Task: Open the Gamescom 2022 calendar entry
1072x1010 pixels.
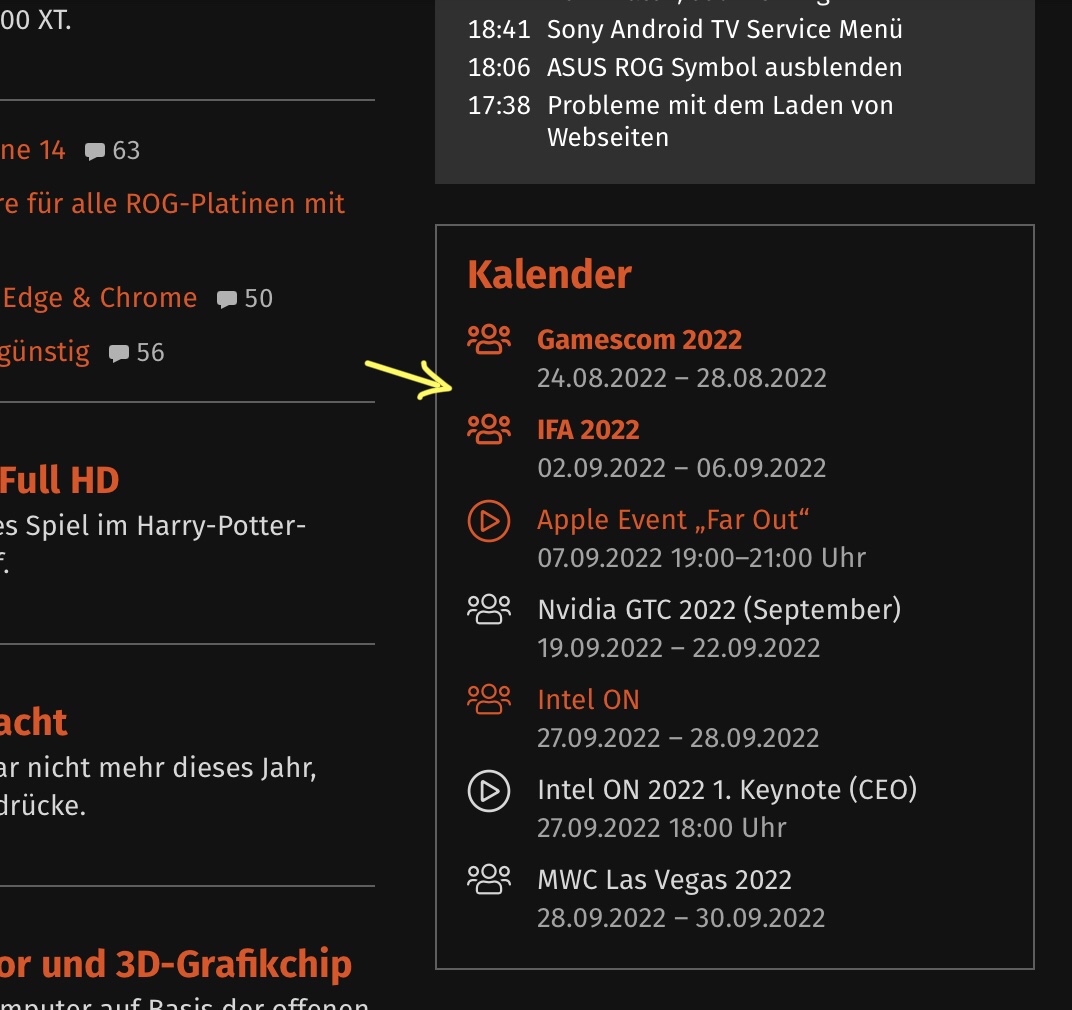Action: [639, 340]
